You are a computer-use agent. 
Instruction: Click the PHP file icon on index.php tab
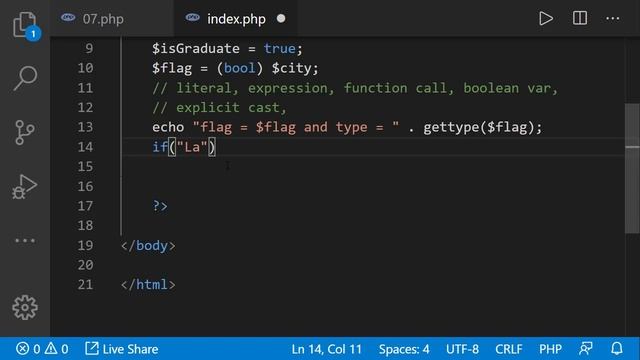193,18
